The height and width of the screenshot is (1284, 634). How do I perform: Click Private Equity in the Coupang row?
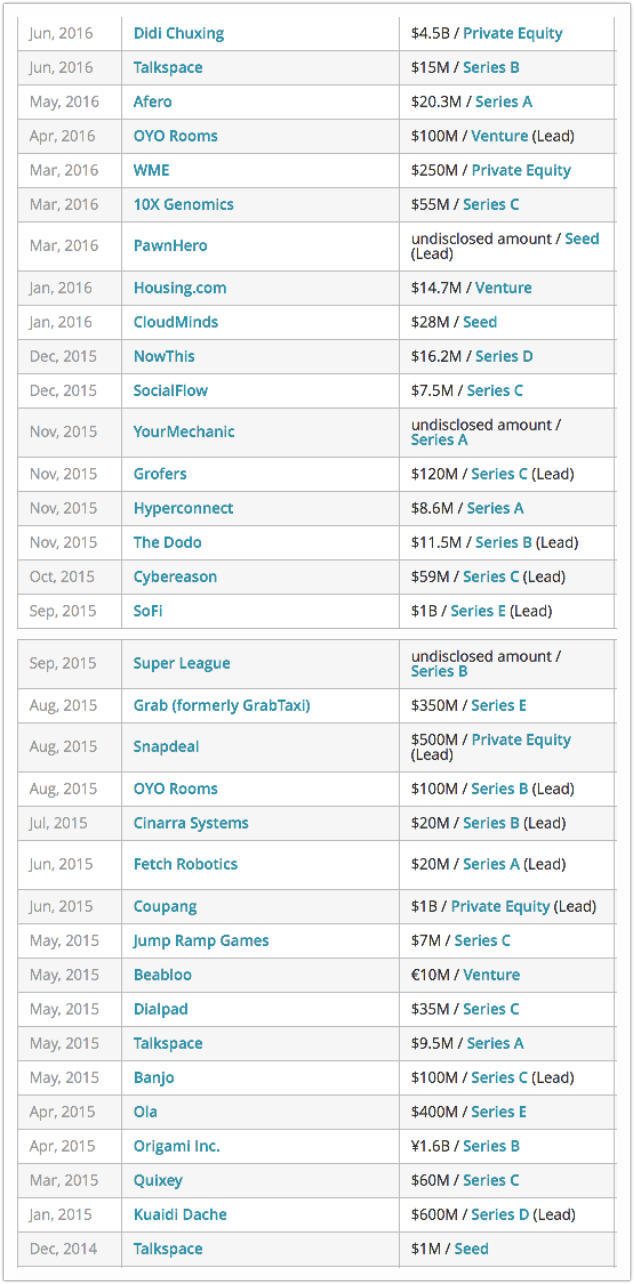click(500, 906)
